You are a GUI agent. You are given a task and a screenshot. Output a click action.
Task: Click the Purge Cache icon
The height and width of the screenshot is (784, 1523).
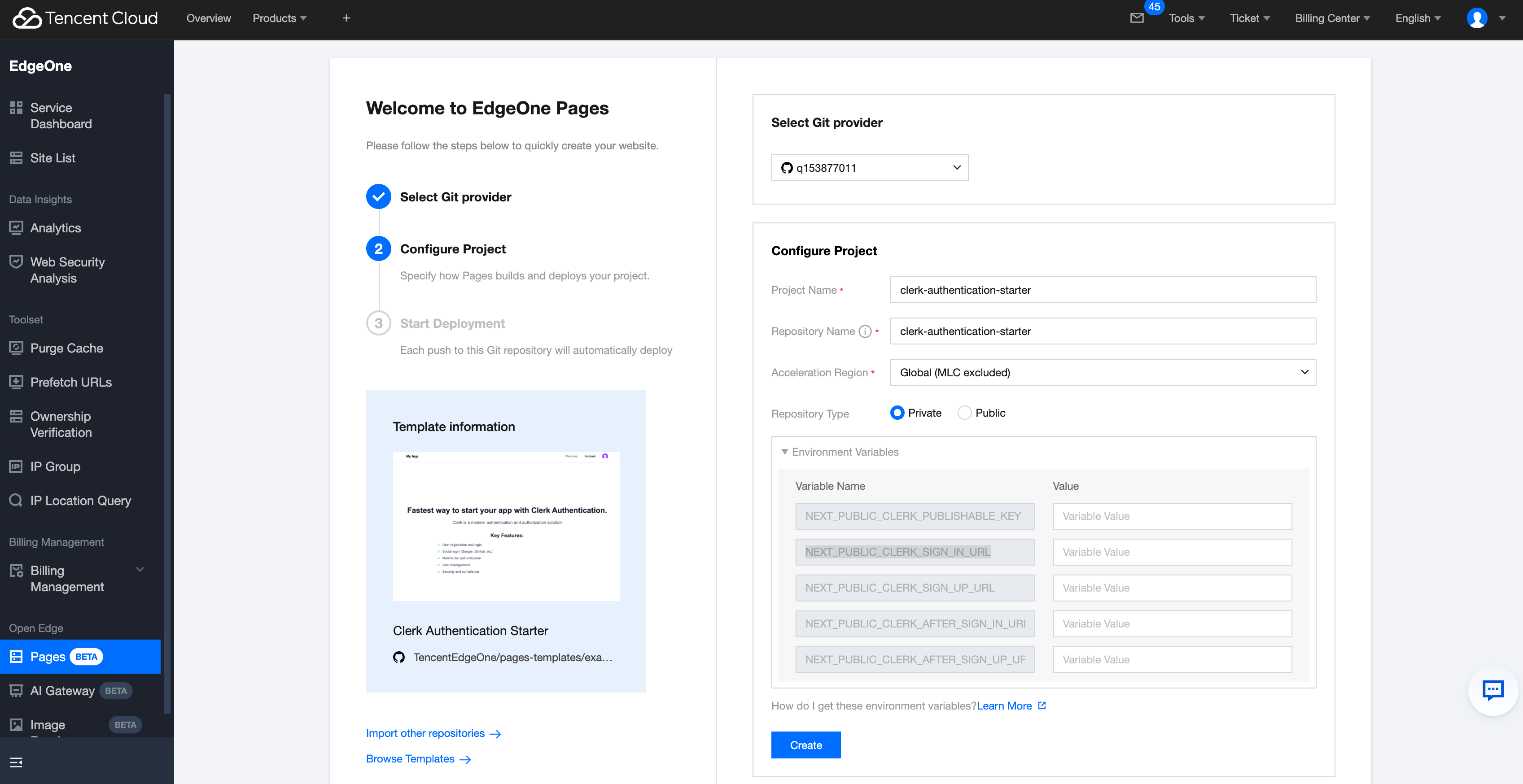click(x=16, y=348)
